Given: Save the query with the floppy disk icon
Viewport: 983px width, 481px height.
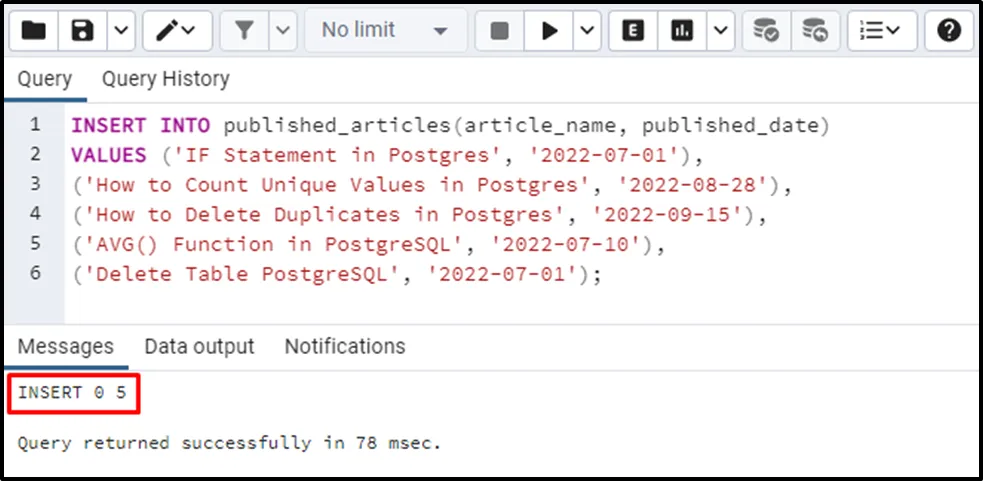Looking at the screenshot, I should (82, 31).
